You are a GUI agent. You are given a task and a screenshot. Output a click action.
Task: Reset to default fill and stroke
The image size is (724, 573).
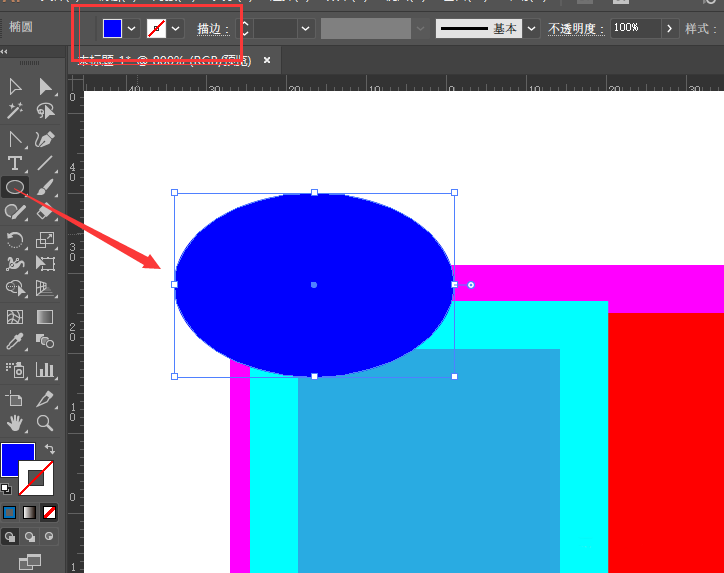[6, 489]
